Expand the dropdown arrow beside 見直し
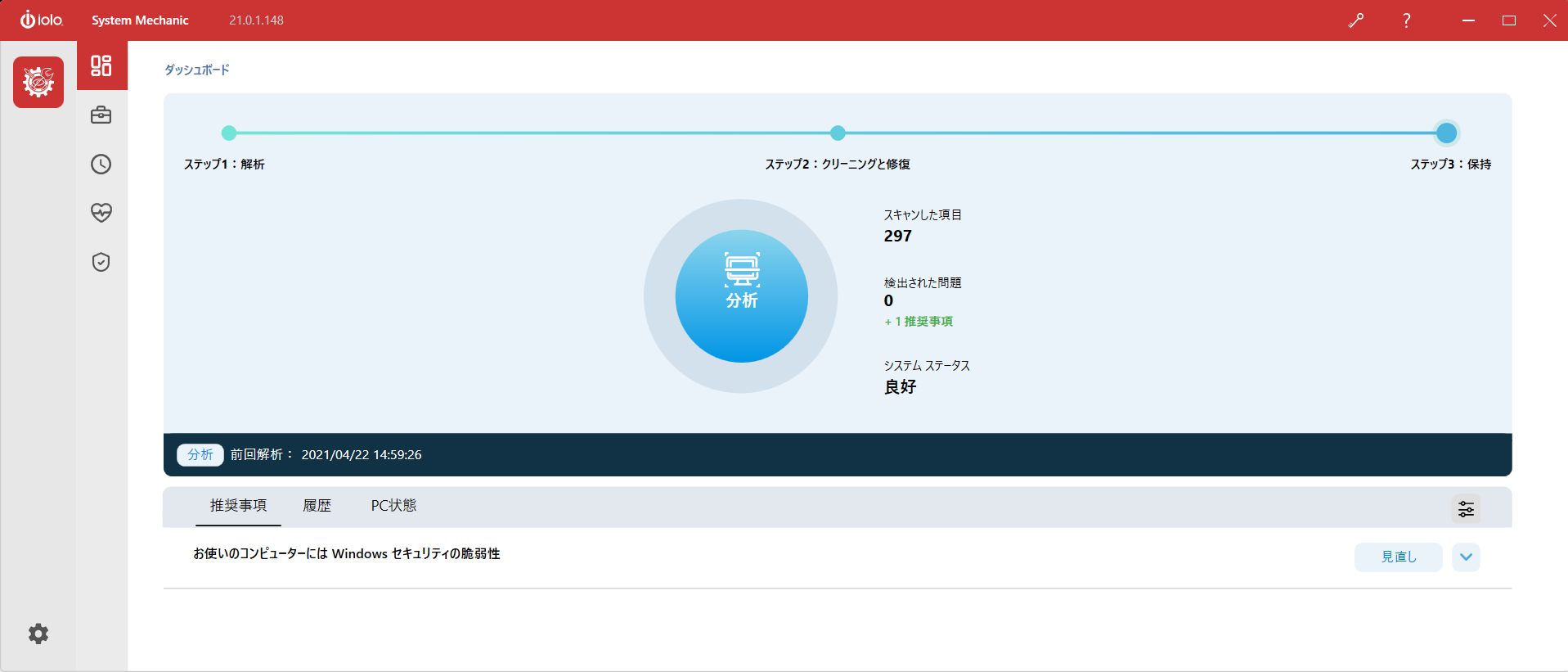 (1466, 557)
